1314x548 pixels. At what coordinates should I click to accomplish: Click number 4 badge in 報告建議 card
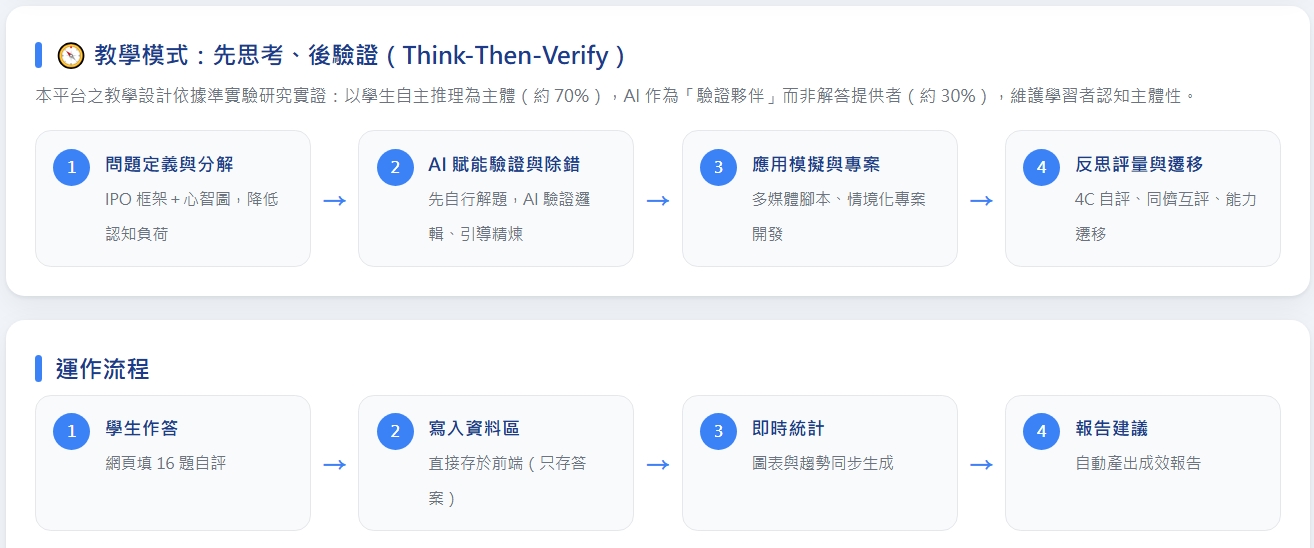1042,432
